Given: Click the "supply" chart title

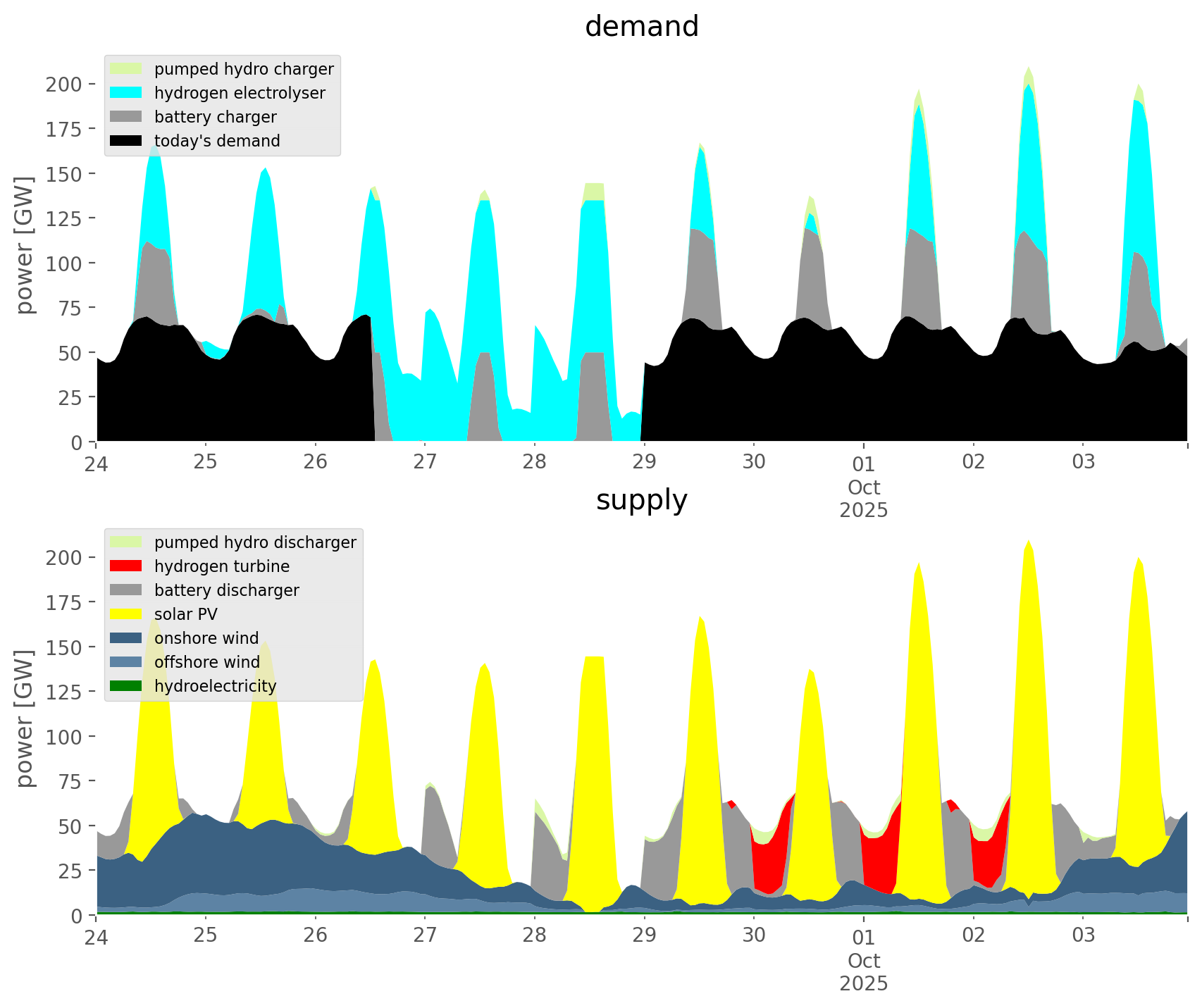Looking at the screenshot, I should pos(641,500).
